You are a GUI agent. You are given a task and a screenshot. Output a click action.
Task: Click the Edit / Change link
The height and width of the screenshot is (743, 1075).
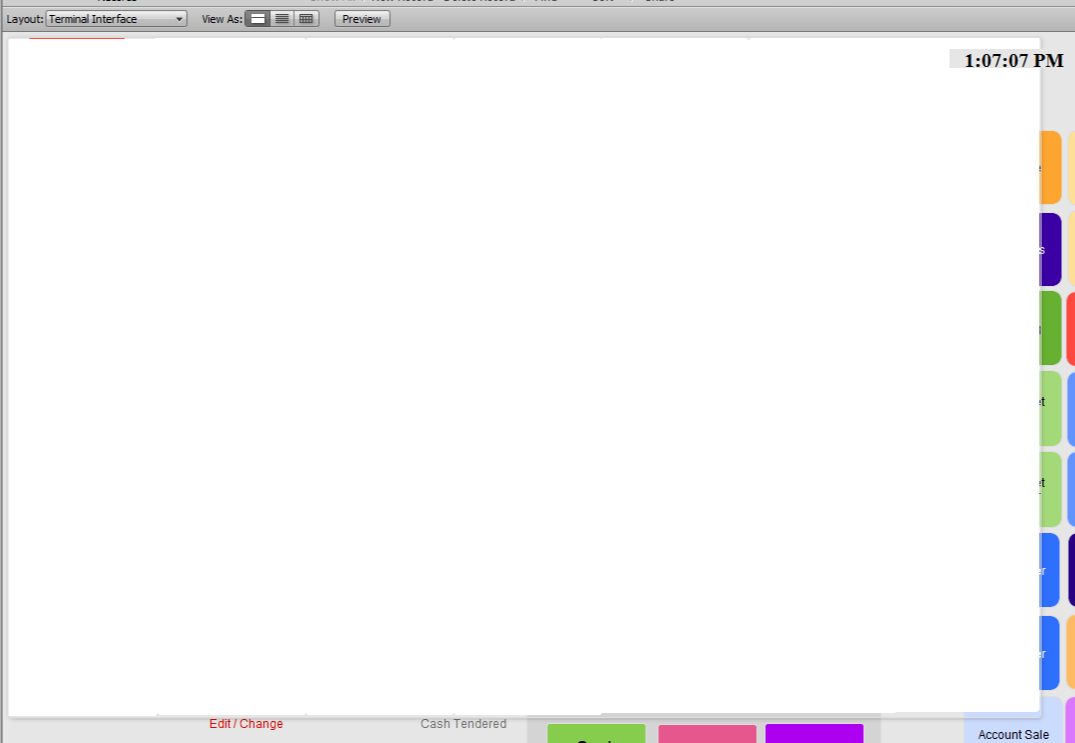246,724
